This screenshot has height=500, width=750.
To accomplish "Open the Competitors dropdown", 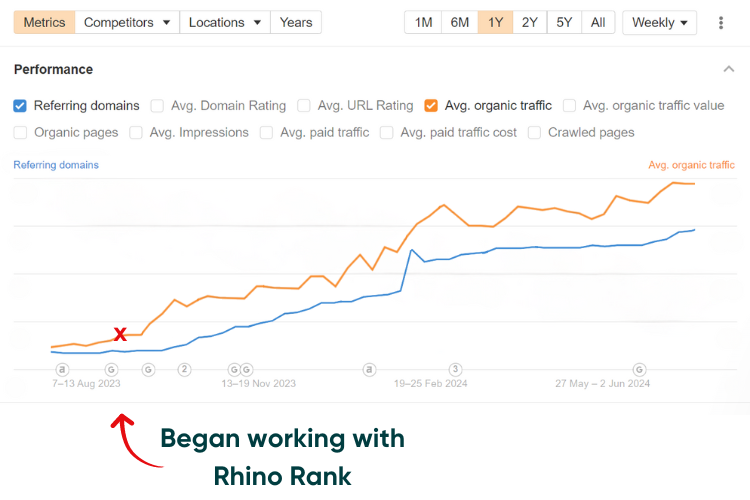I will tap(127, 22).
